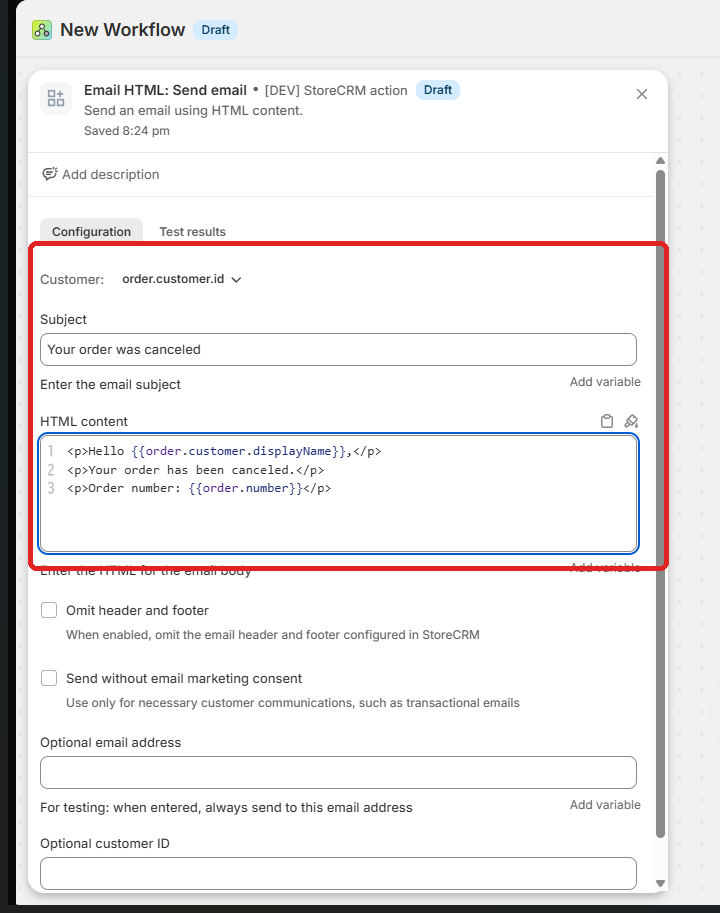Click the scroll up arrow of the panel
This screenshot has height=913, width=720.
[x=660, y=161]
